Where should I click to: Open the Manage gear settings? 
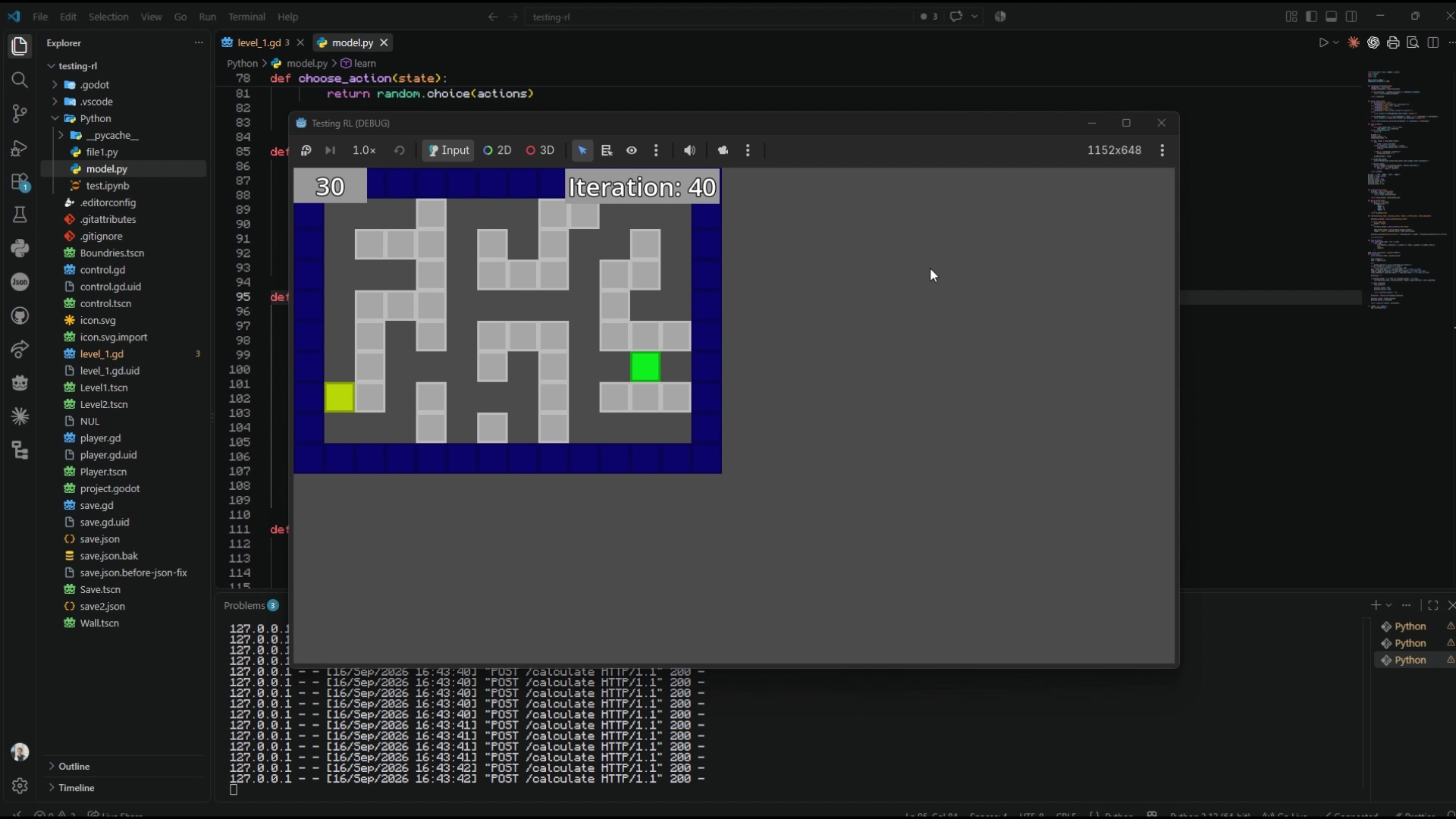click(x=20, y=786)
